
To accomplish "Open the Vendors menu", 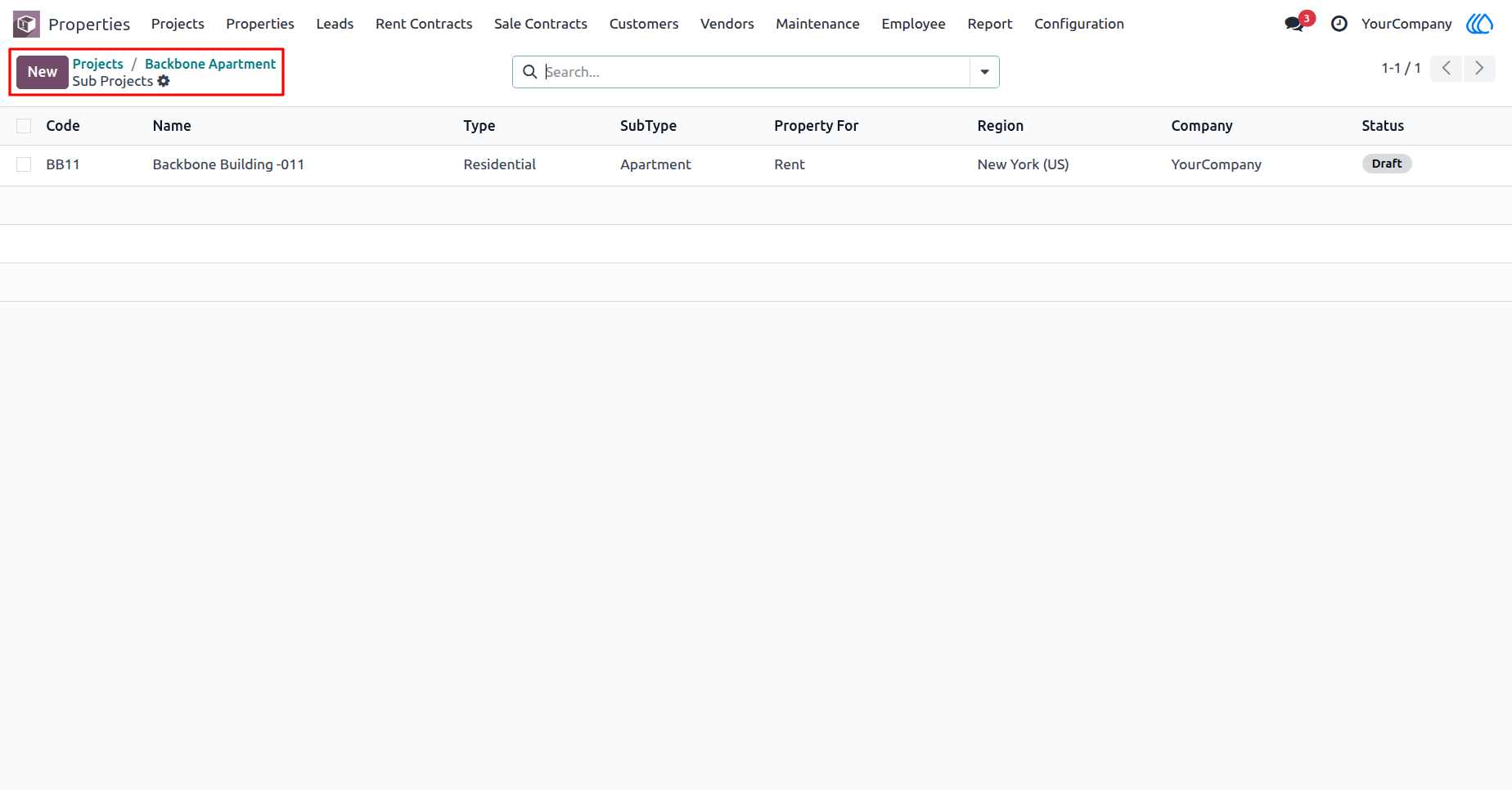I will click(727, 24).
